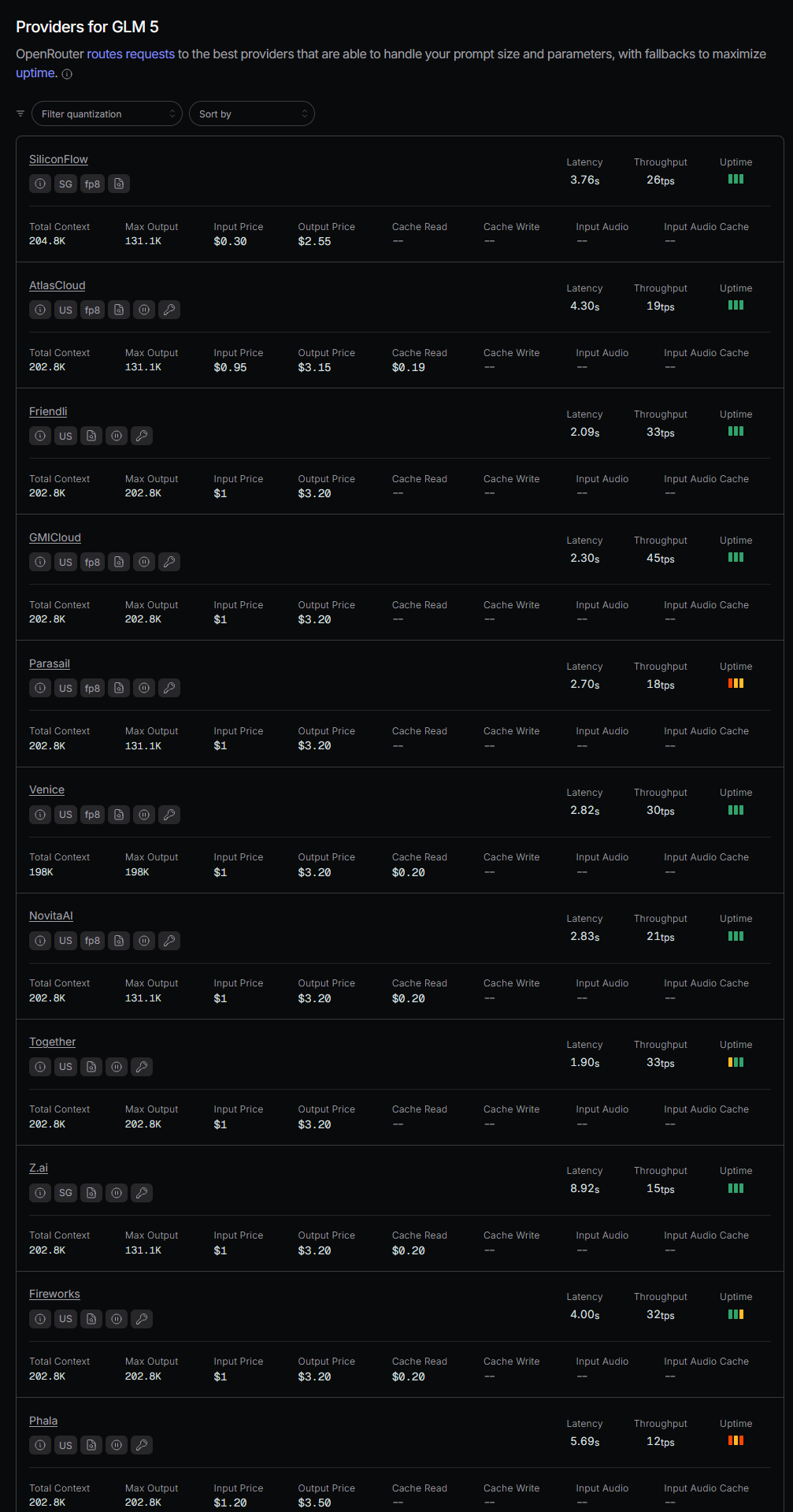Open the 'routes requests' link

click(x=131, y=54)
